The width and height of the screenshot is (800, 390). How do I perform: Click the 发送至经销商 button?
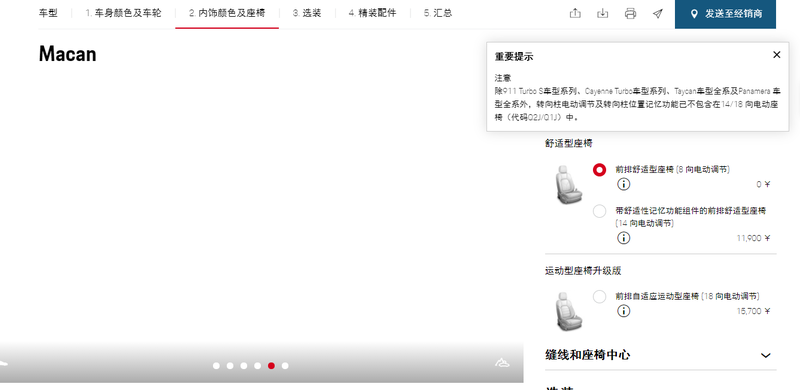[x=725, y=14]
